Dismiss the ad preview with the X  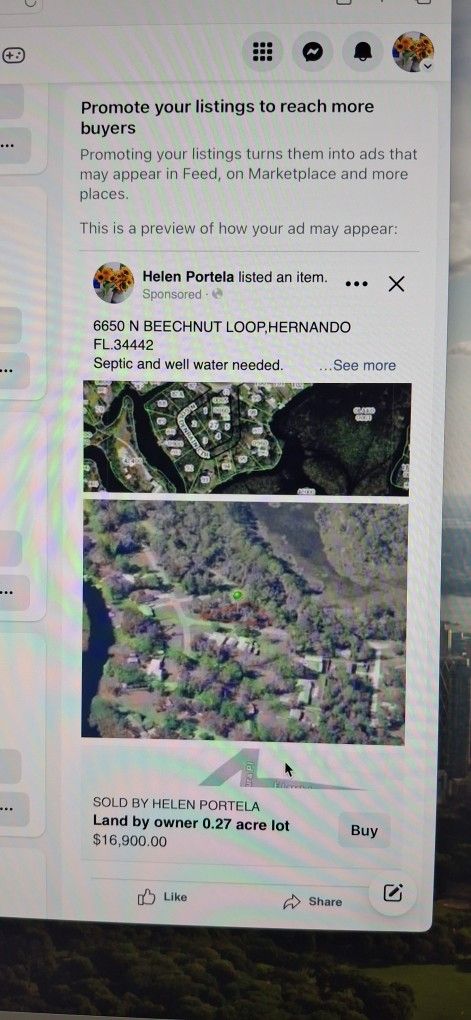click(396, 284)
